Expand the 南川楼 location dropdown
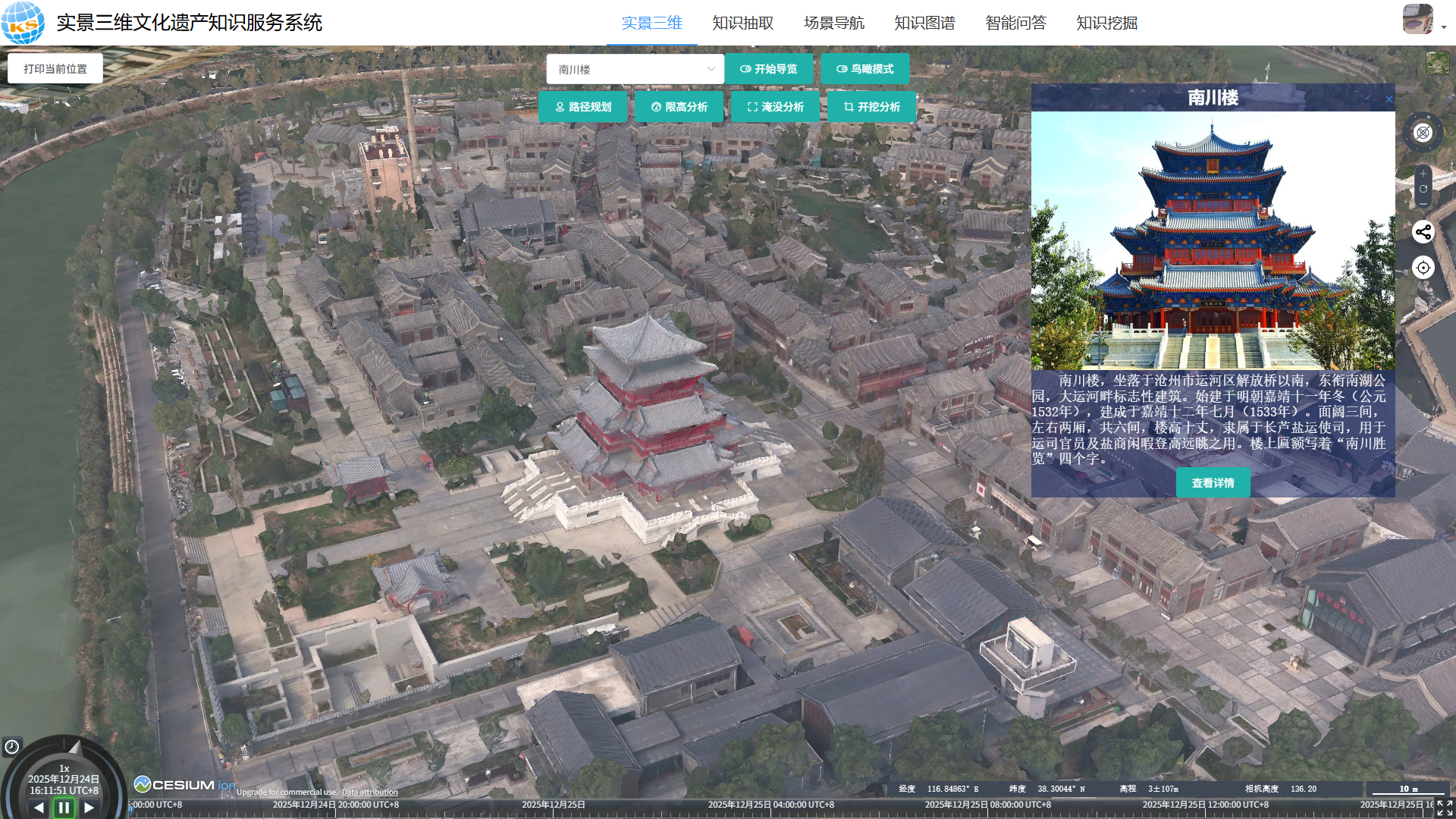Screen dimensions: 1456x819 coord(711,69)
